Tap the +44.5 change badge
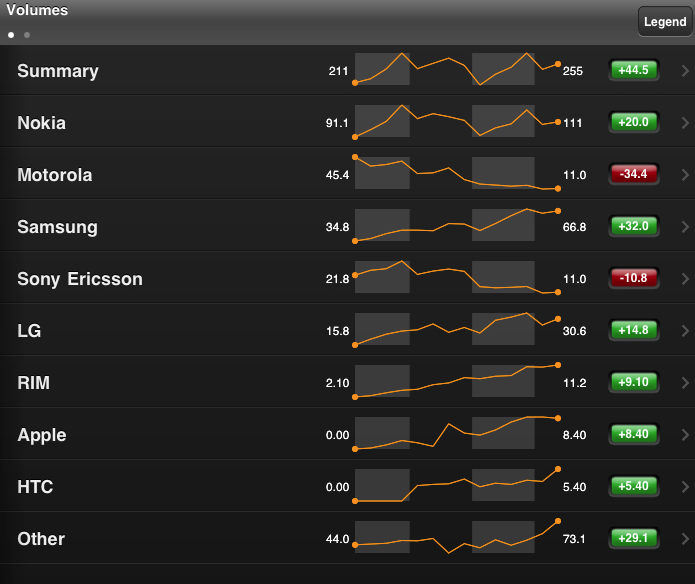 [634, 70]
